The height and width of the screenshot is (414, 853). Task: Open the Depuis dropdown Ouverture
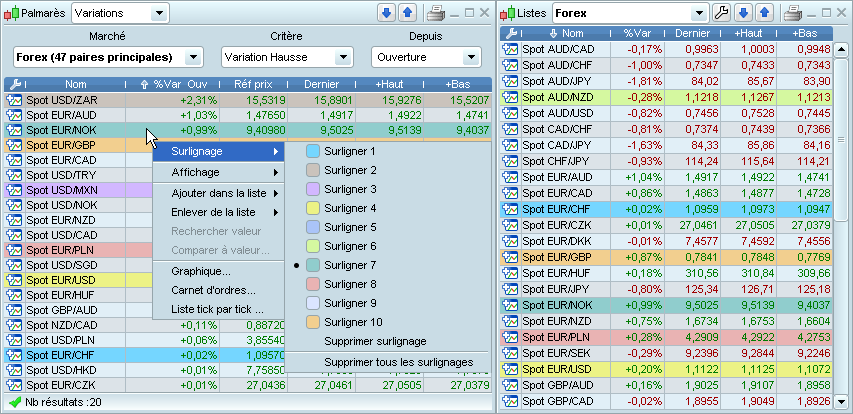(x=426, y=57)
